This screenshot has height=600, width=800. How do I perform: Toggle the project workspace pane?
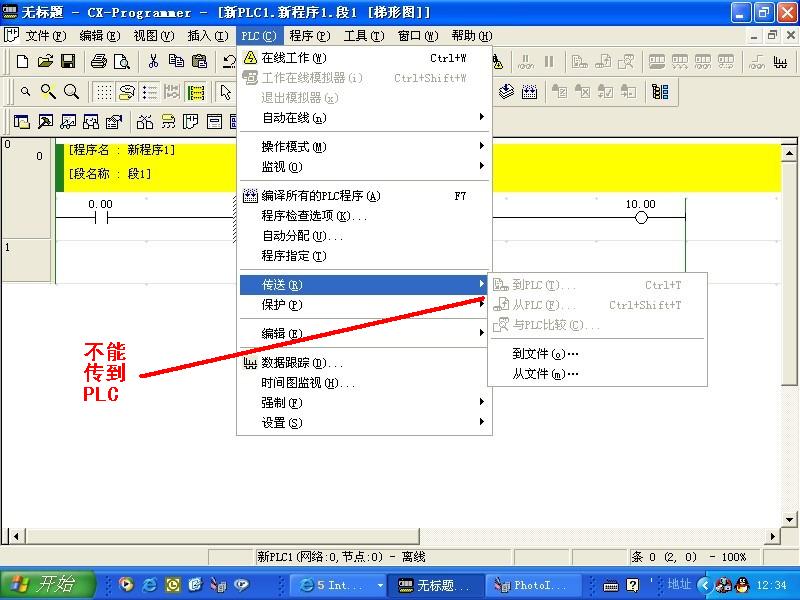[21, 122]
